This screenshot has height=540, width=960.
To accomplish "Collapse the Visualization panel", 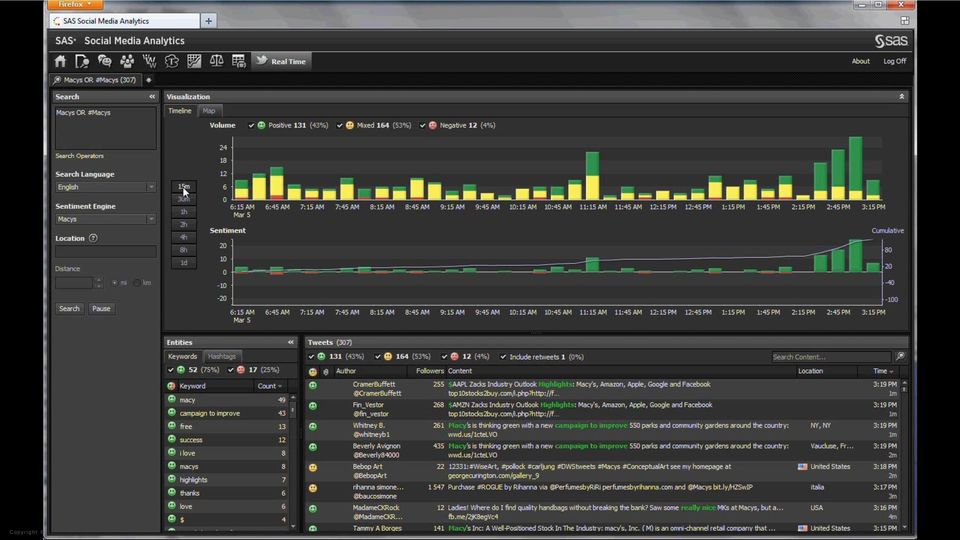I will pyautogui.click(x=901, y=97).
